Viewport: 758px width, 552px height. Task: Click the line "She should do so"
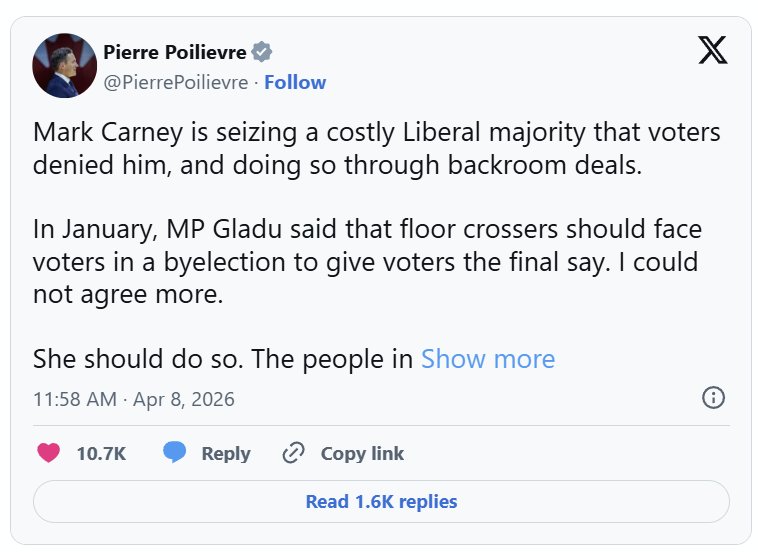click(x=222, y=359)
